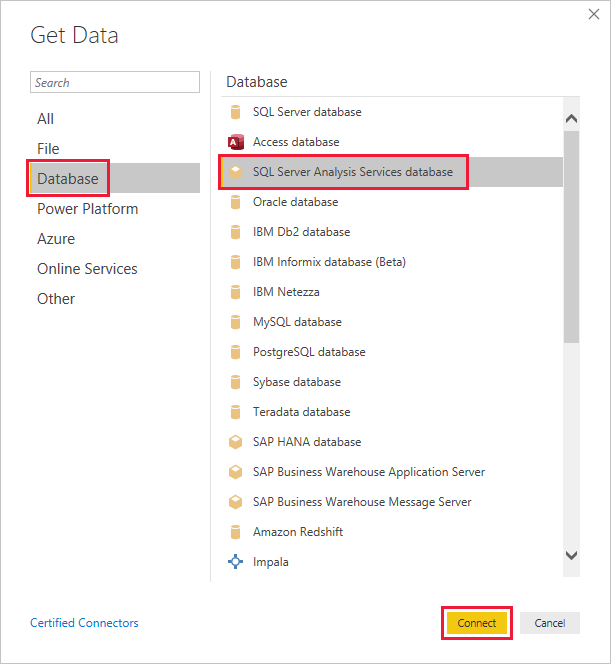The width and height of the screenshot is (611, 664).
Task: Click the Amazon Redshift cylinder icon
Action: (236, 532)
